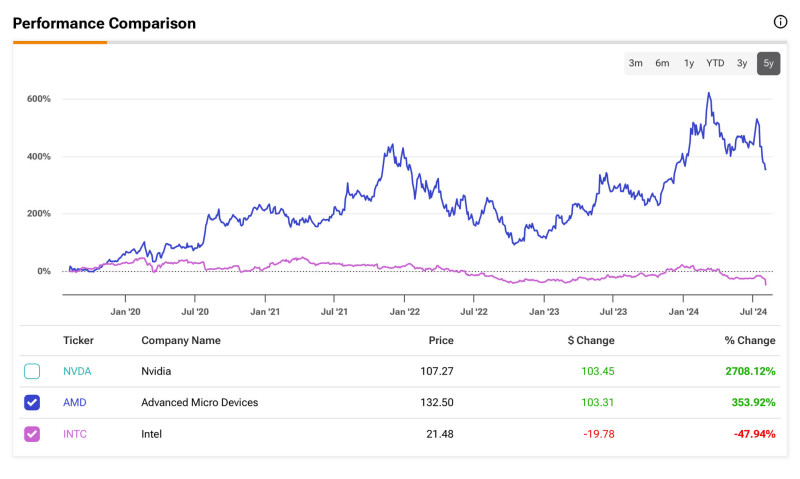Open the AMD ticker link
This screenshot has width=800, height=479.
click(74, 402)
